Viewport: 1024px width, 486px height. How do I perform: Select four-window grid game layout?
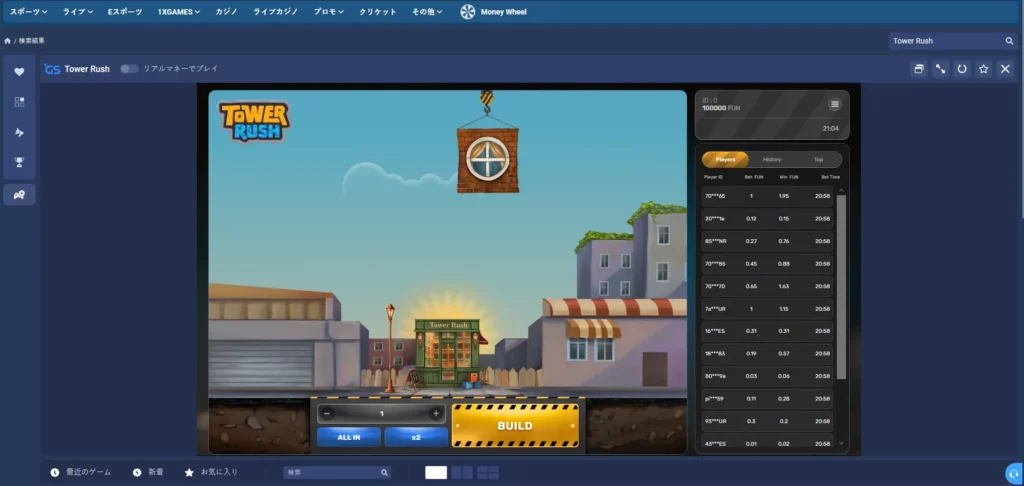coord(488,472)
